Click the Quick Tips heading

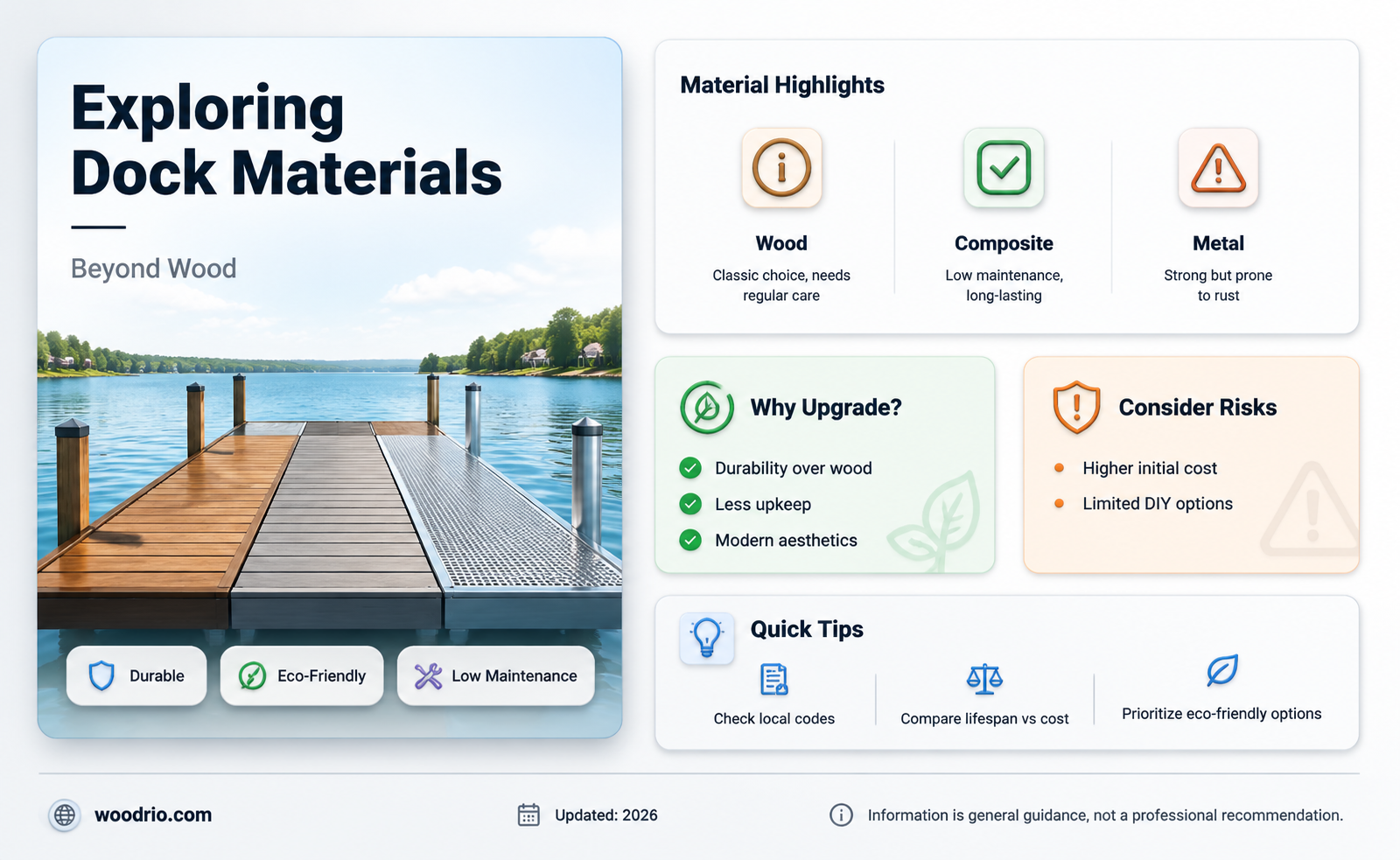(807, 629)
